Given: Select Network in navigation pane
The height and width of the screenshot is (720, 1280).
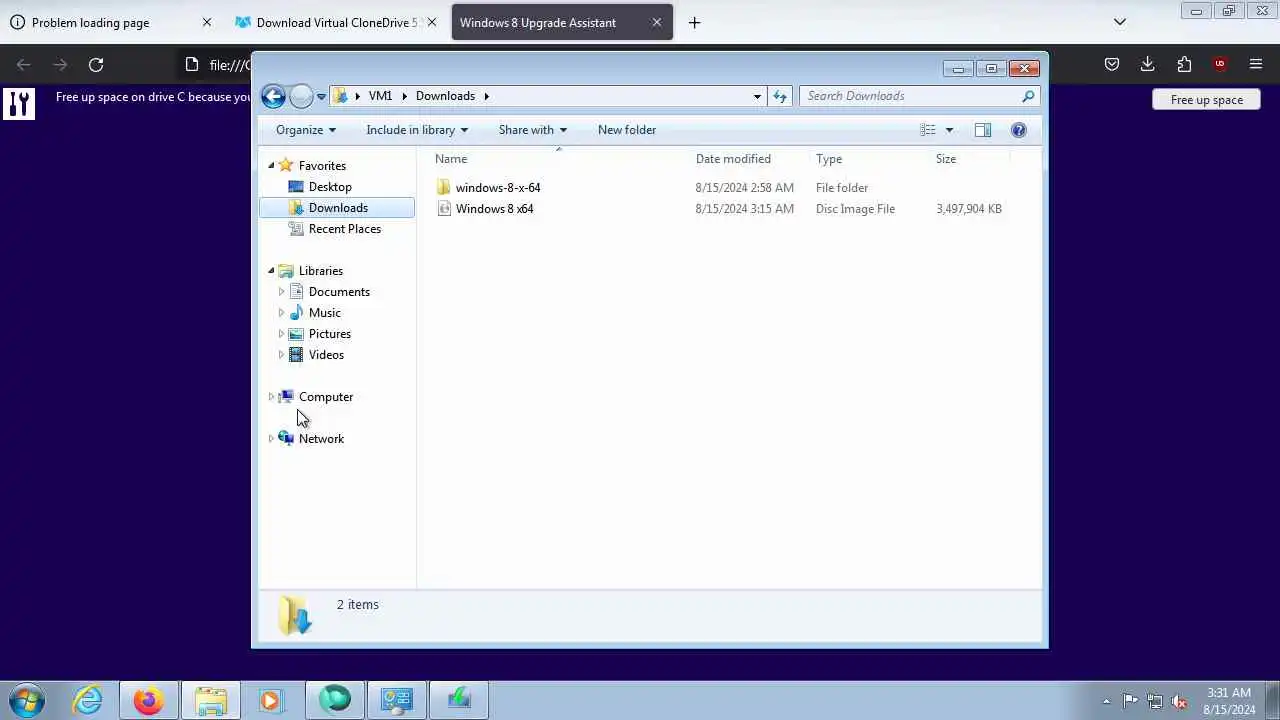Looking at the screenshot, I should tap(320, 439).
